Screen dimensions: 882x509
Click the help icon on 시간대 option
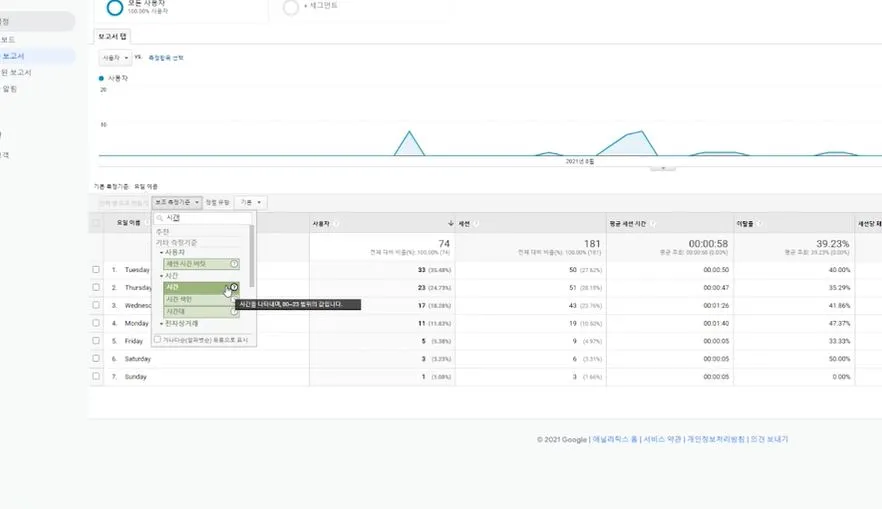[234, 311]
